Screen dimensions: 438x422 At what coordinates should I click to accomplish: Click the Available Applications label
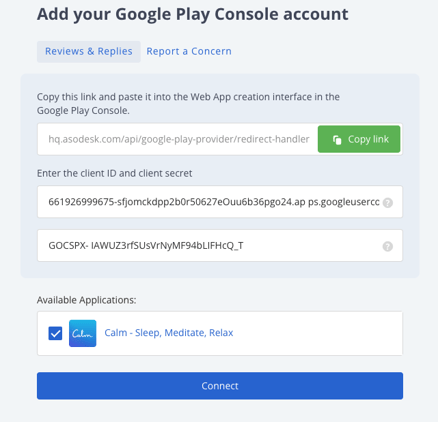pos(86,300)
